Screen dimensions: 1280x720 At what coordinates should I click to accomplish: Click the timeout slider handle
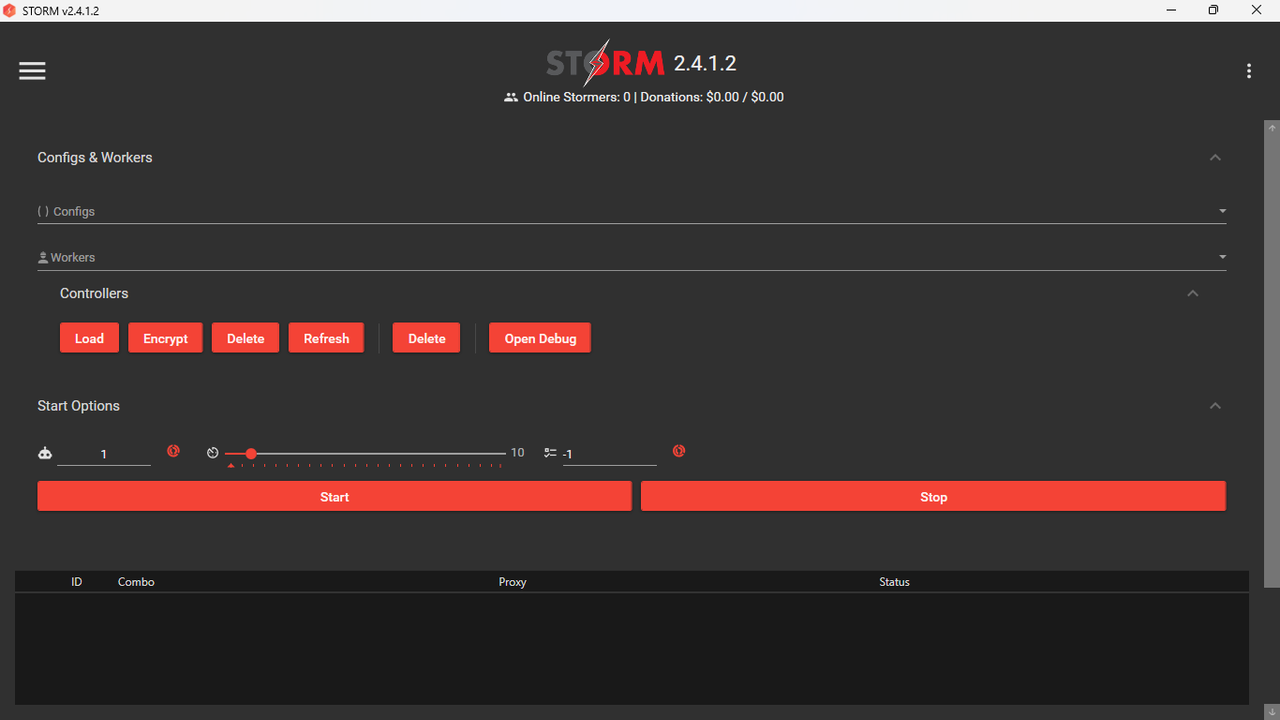click(251, 454)
